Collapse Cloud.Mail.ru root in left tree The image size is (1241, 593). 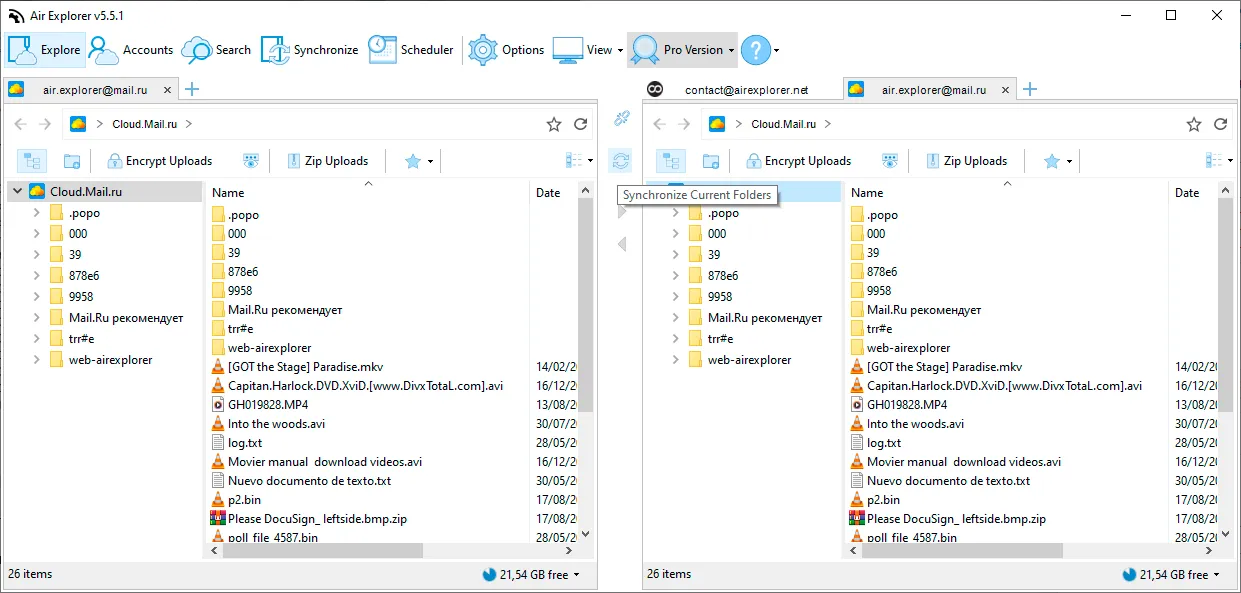pos(16,192)
